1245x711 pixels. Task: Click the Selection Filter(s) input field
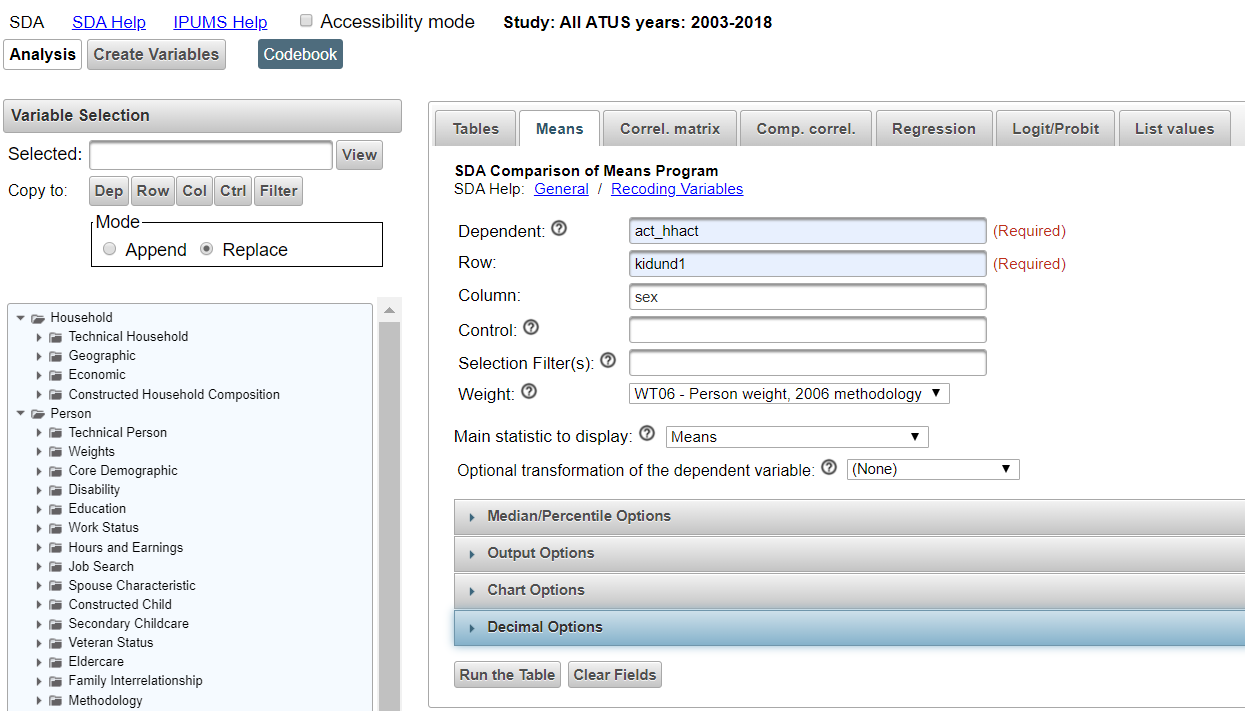(808, 363)
